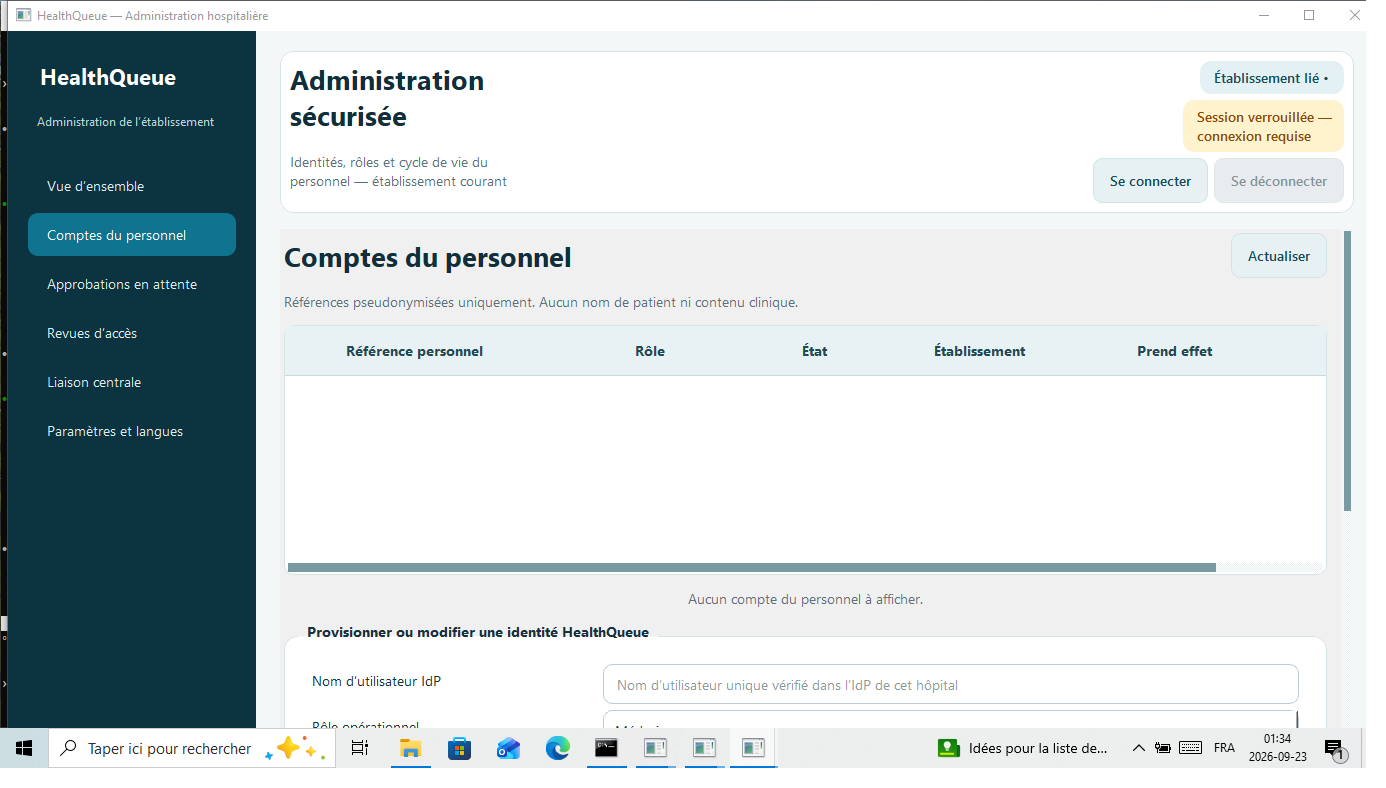Click the Se déconnecter button
The width and height of the screenshot is (1386, 788).
point(1279,181)
